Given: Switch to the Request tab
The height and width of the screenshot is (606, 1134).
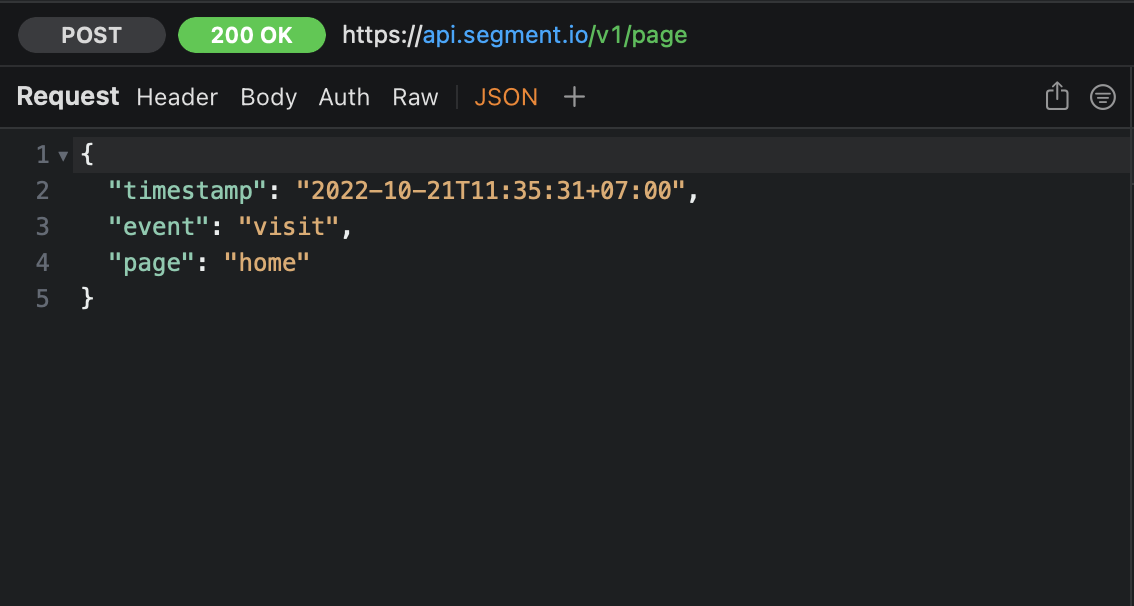Looking at the screenshot, I should pyautogui.click(x=67, y=96).
